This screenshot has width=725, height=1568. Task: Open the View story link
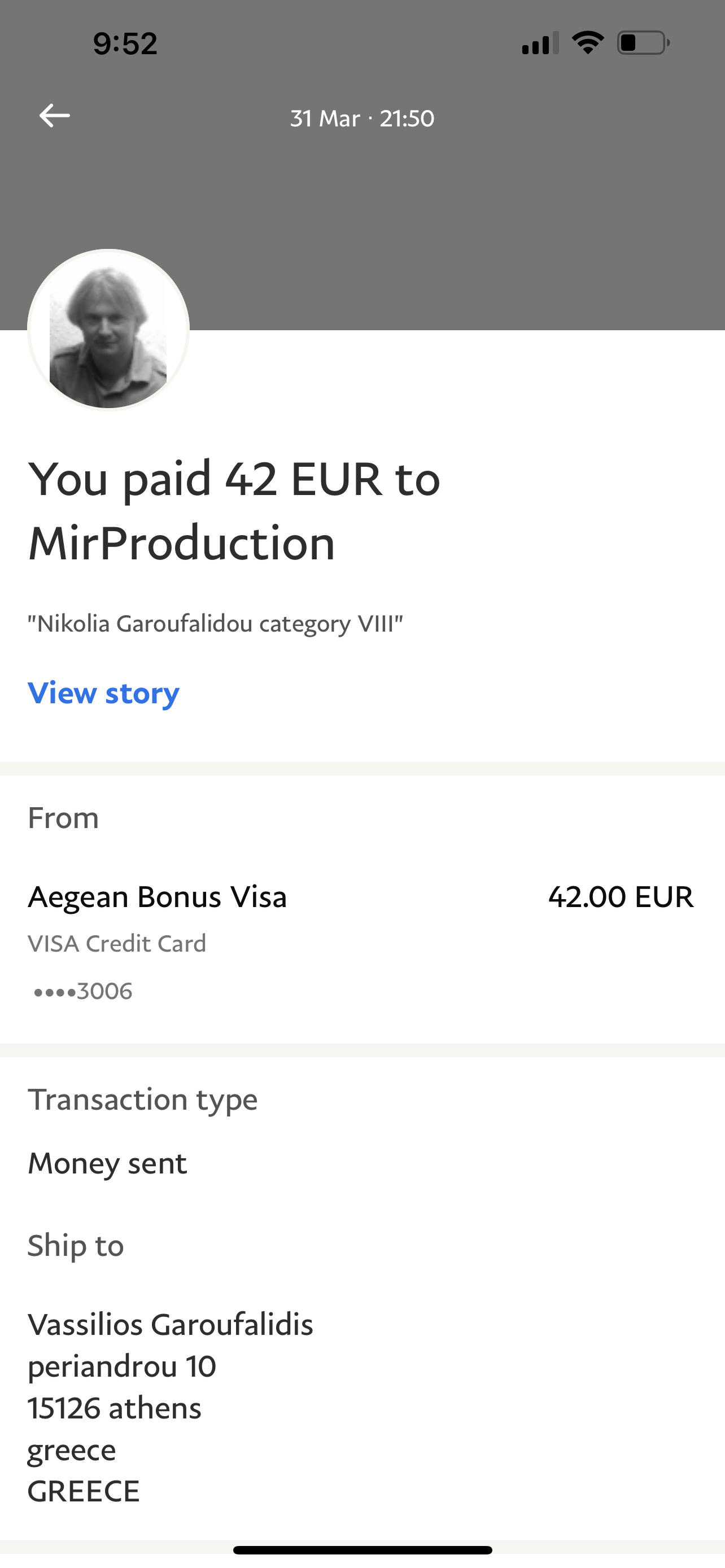tap(103, 693)
